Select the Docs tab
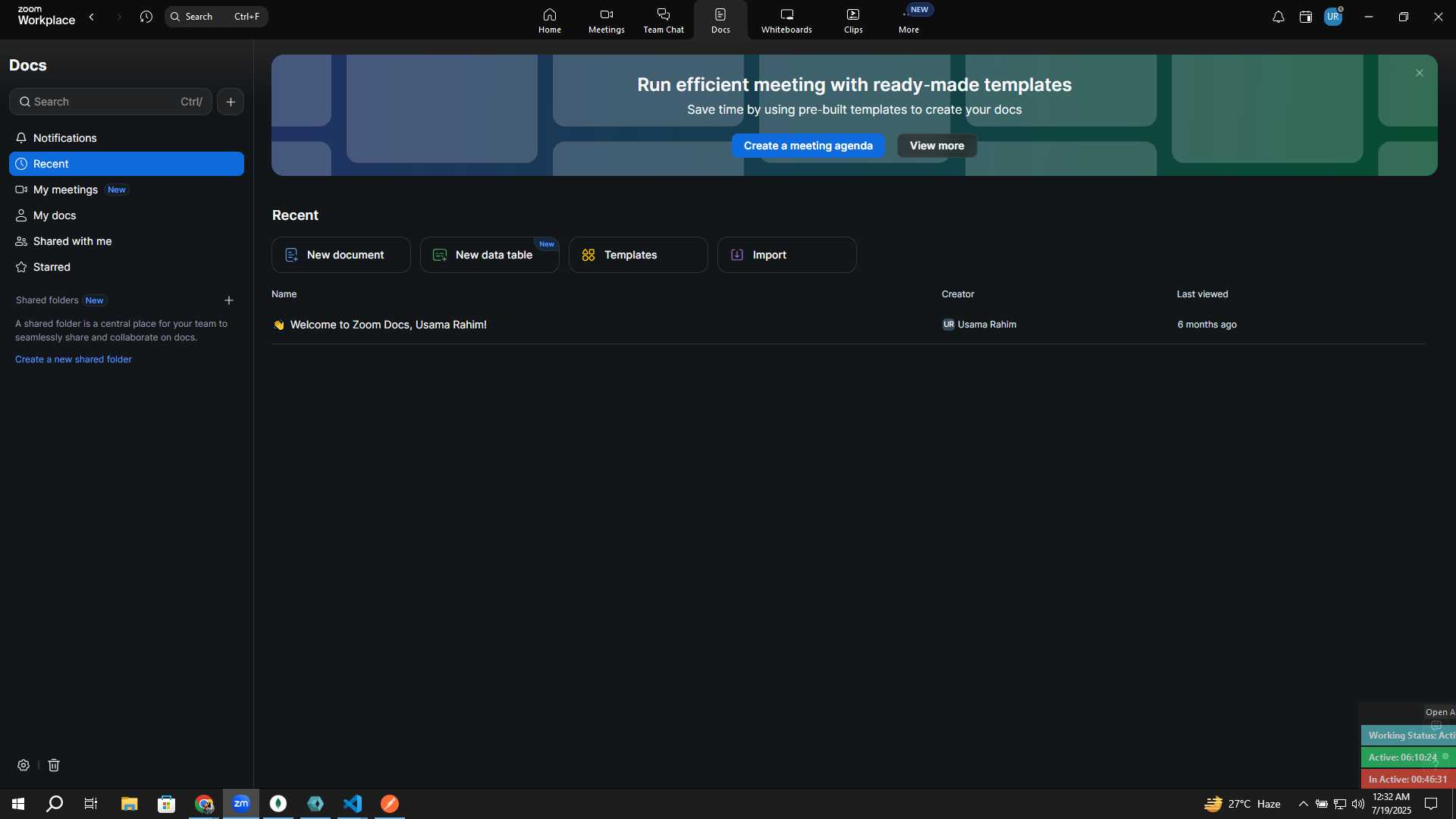1456x819 pixels. click(x=720, y=20)
